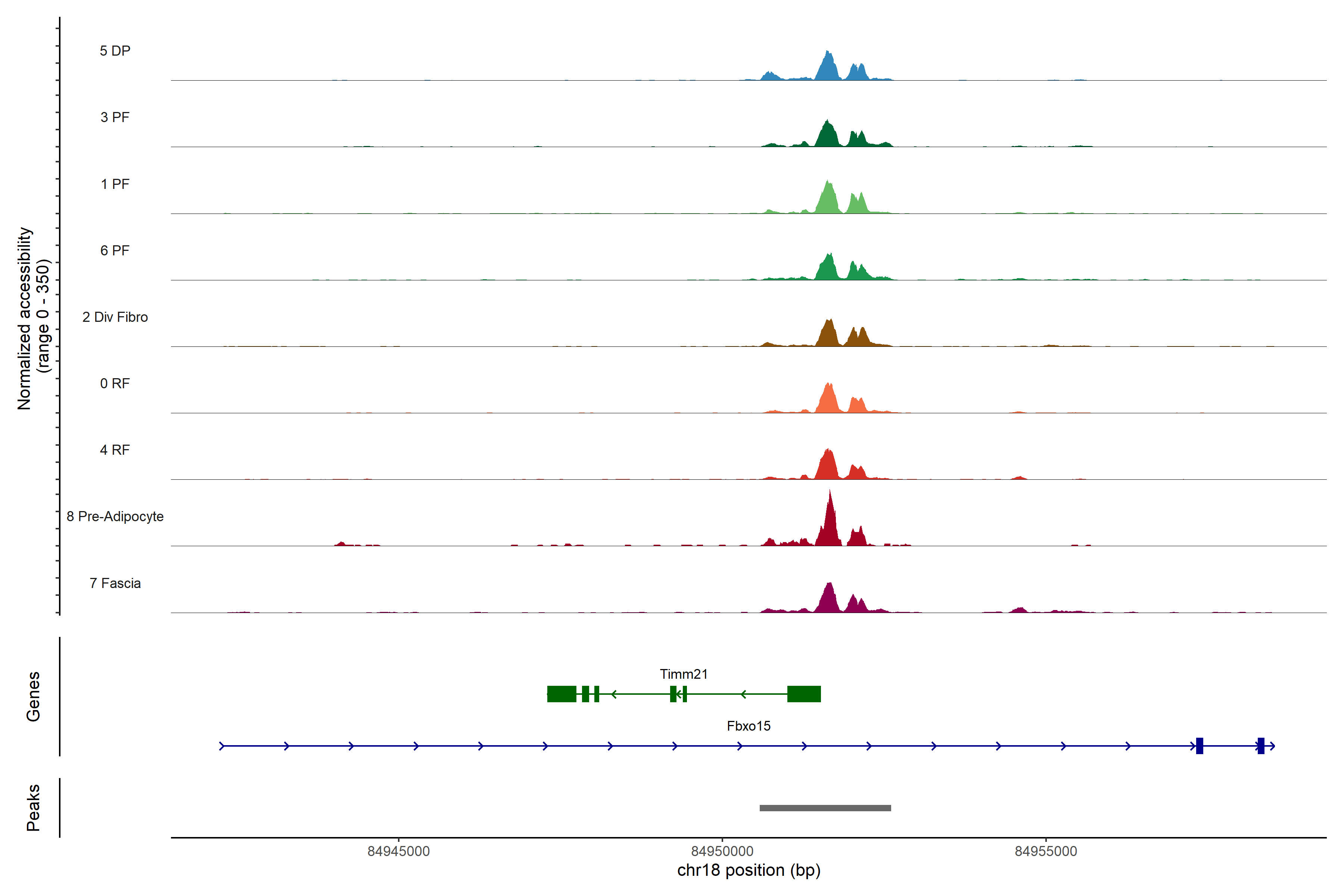Click the 5 DP track label

pyautogui.click(x=115, y=51)
